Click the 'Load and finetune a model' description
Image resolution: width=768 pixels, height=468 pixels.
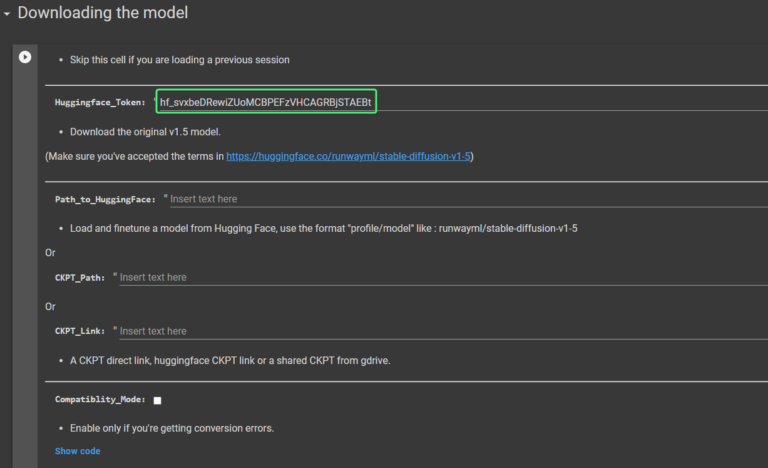323,228
